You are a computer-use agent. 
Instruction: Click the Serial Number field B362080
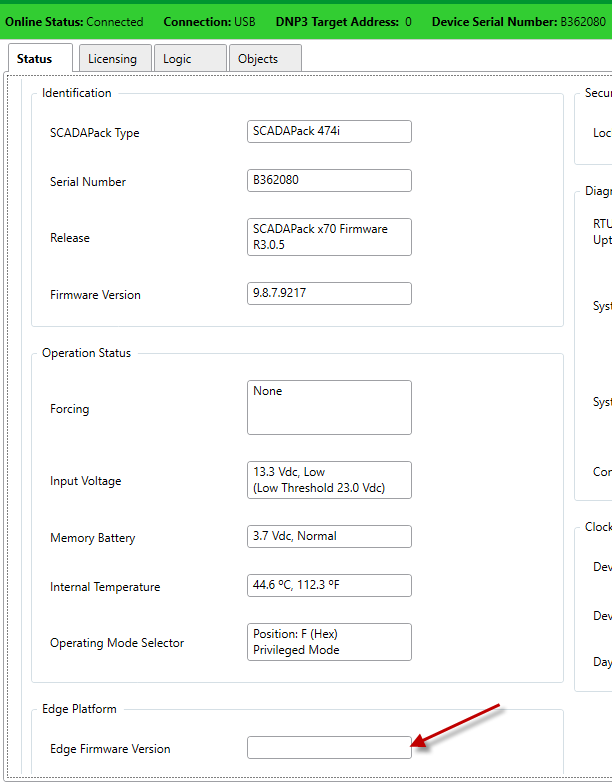(x=330, y=180)
